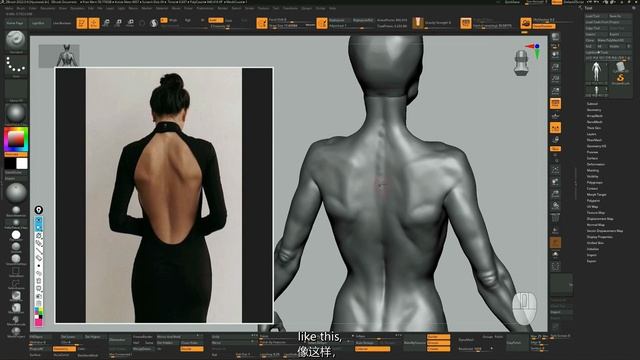Click the orange Menus button
Image resolution: width=640 pixels, height=360 pixels.
557,2
